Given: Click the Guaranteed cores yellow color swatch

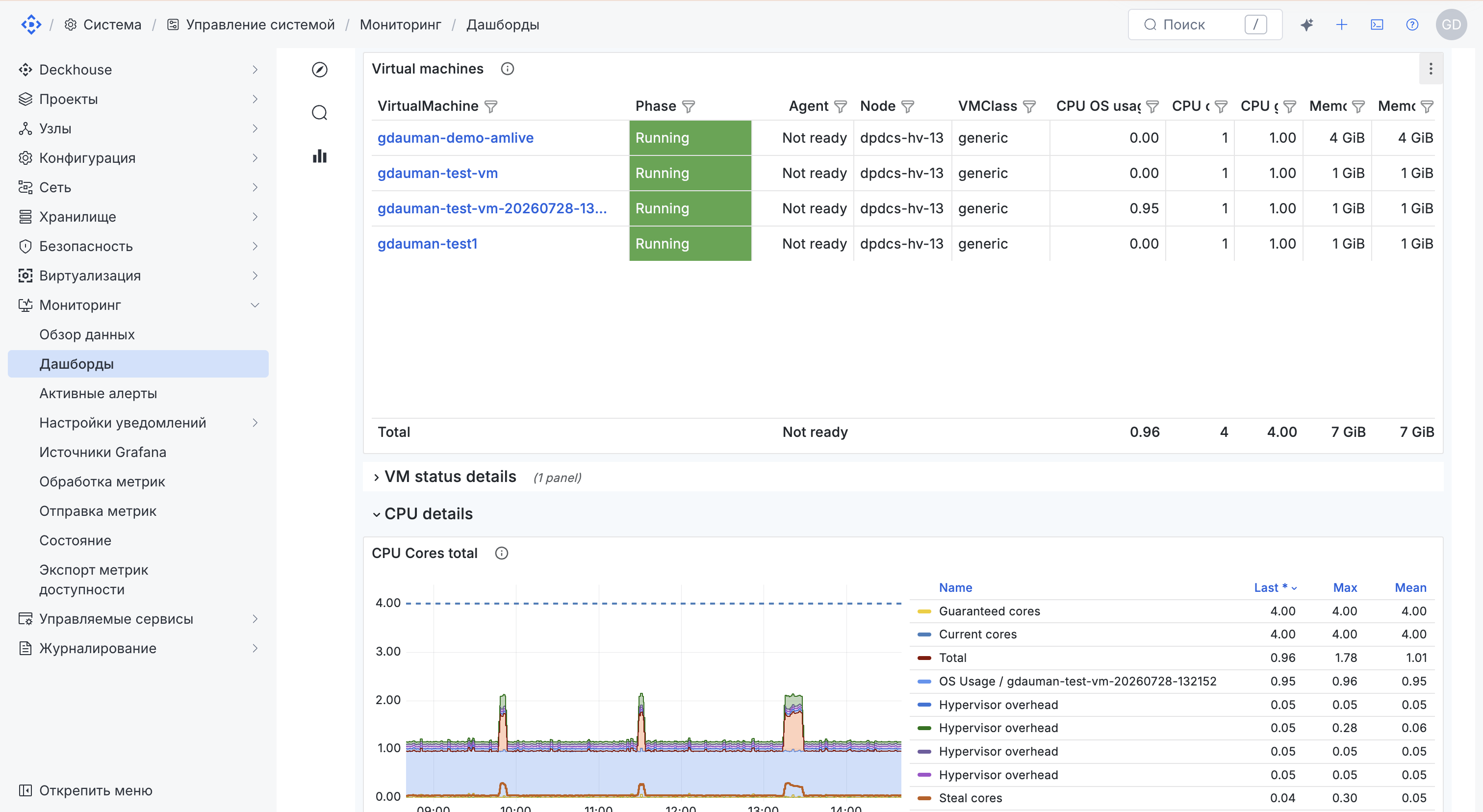Looking at the screenshot, I should [924, 611].
